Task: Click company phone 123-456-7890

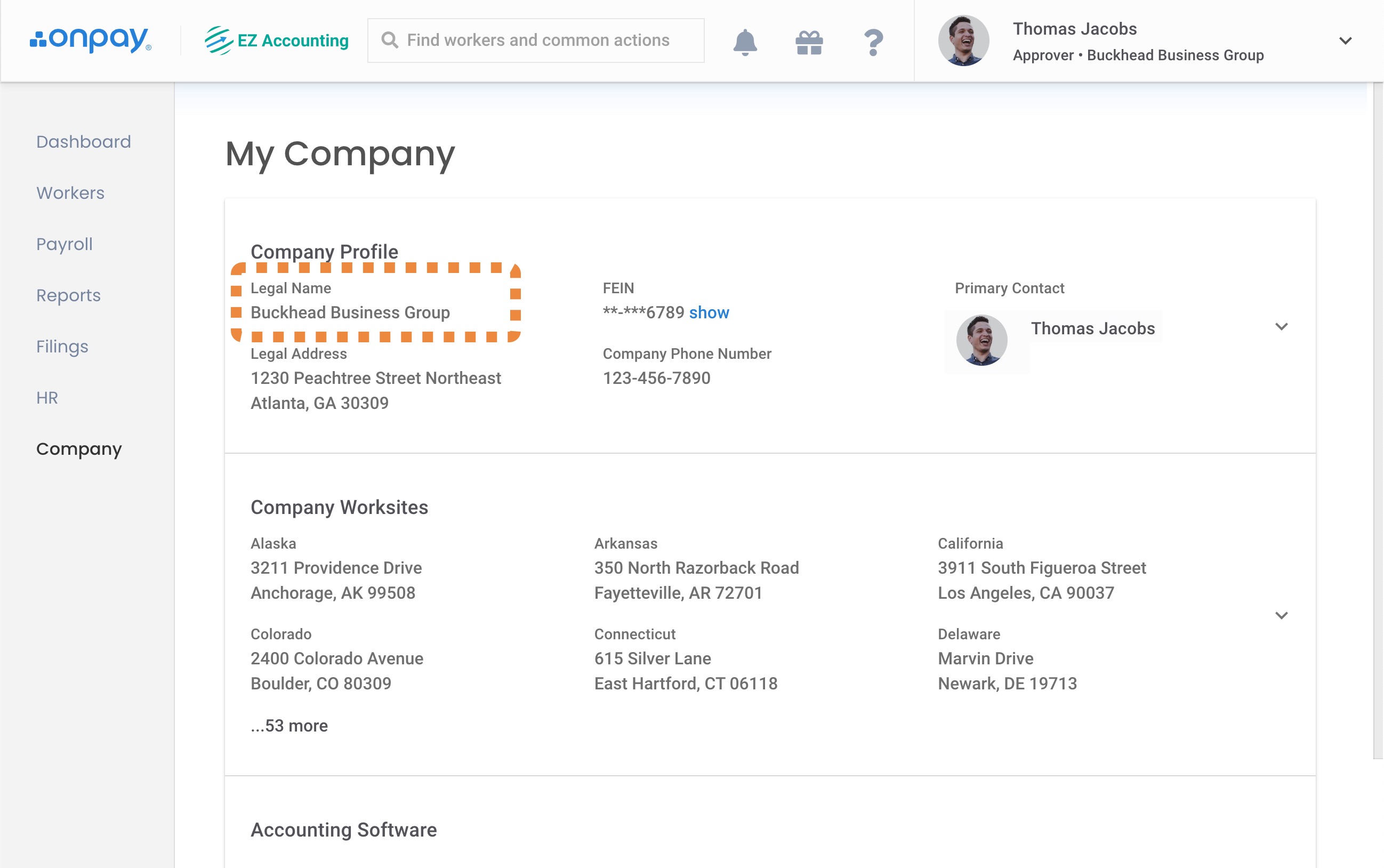Action: [657, 377]
